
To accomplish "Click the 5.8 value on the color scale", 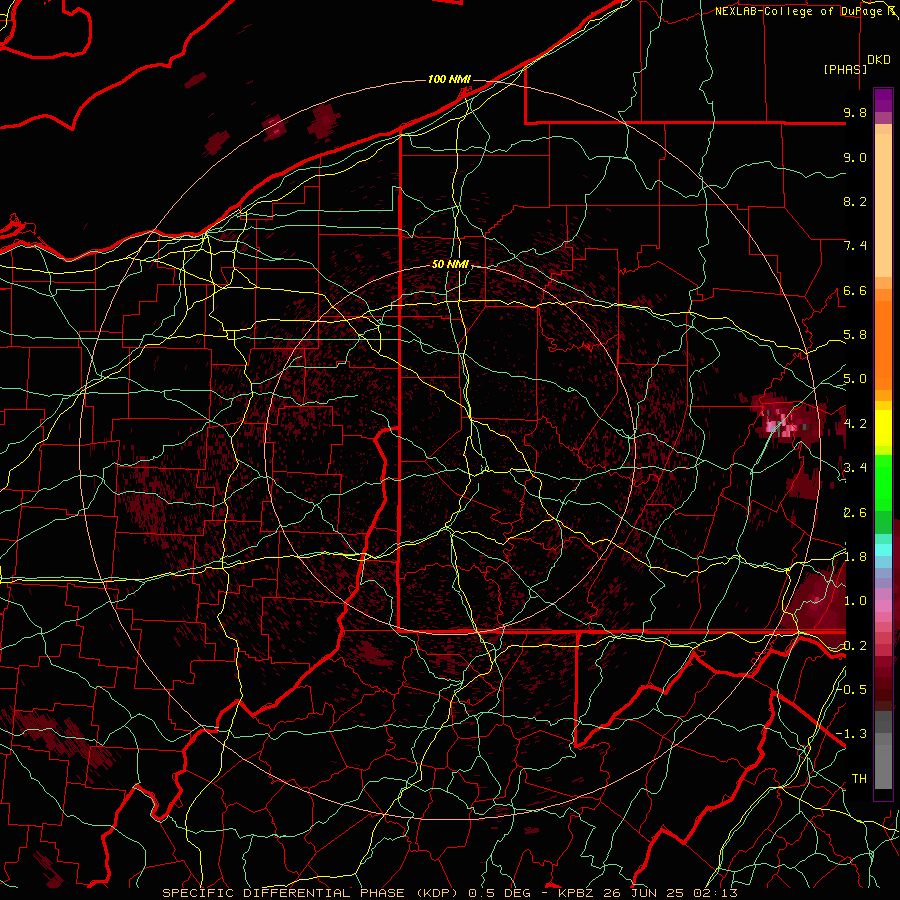I will pyautogui.click(x=855, y=335).
